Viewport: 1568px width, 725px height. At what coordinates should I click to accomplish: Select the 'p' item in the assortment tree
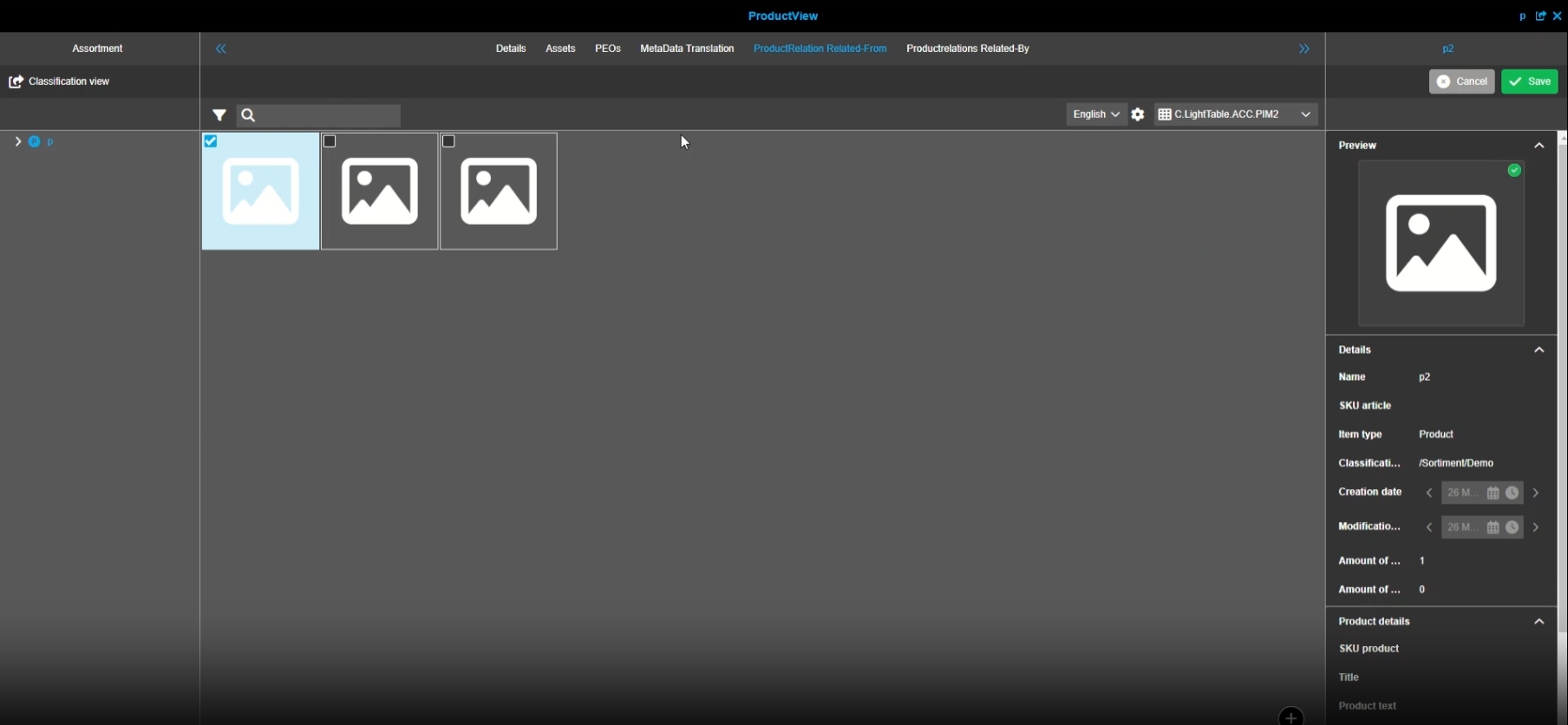[50, 142]
